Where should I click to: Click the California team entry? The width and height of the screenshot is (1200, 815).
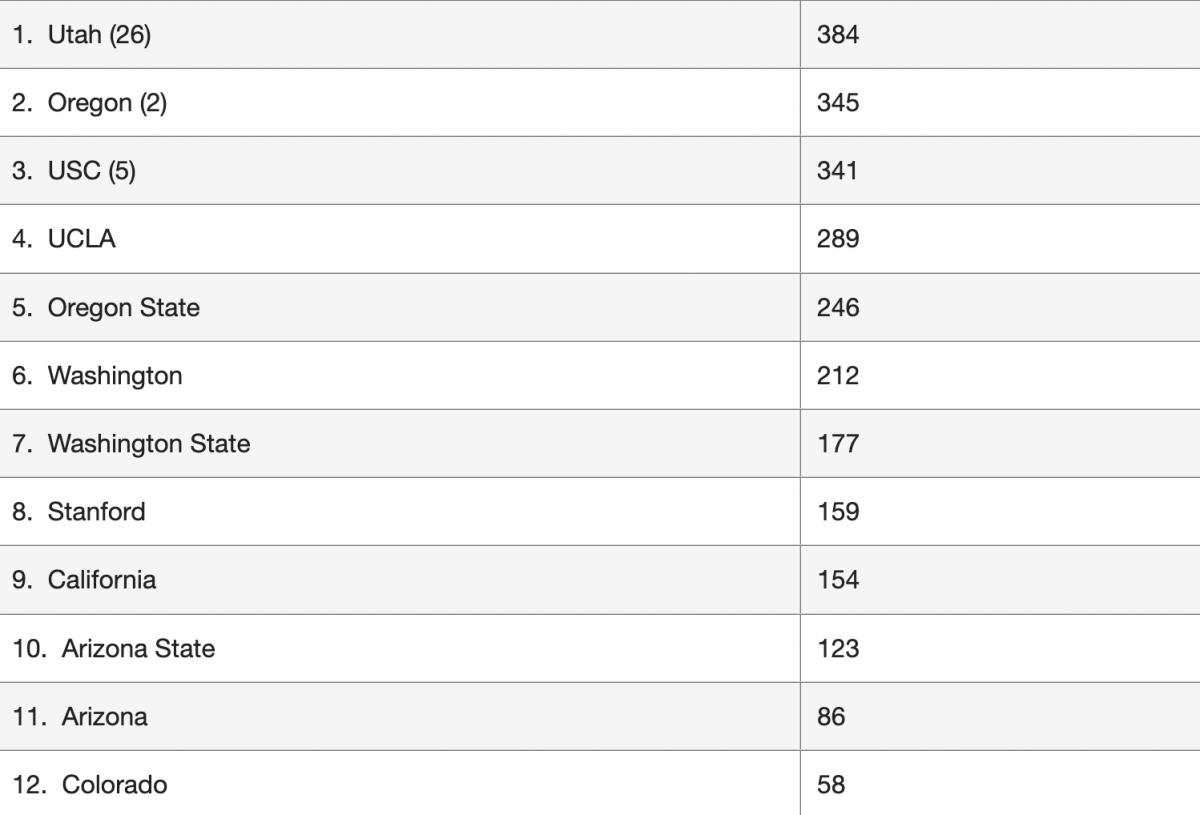pyautogui.click(x=101, y=580)
